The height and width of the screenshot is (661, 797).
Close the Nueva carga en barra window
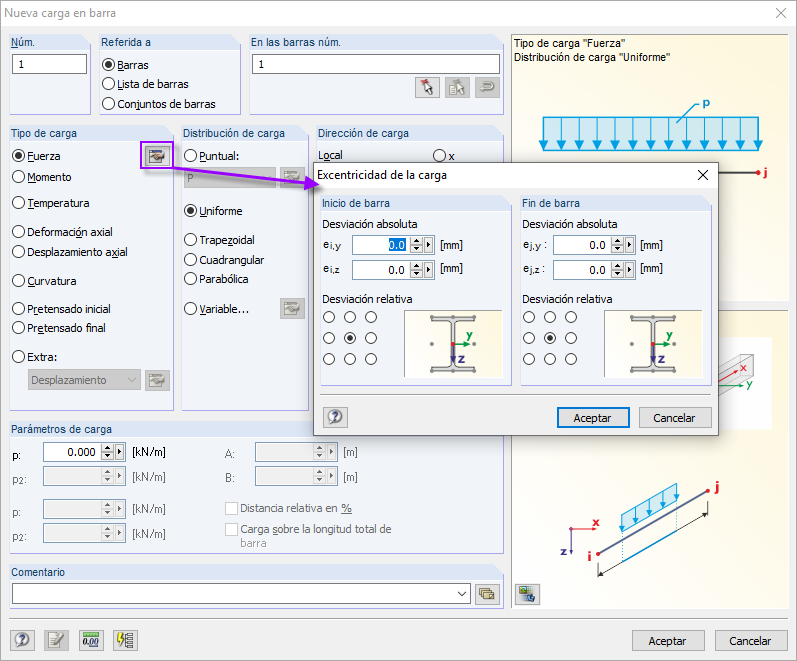coord(781,13)
